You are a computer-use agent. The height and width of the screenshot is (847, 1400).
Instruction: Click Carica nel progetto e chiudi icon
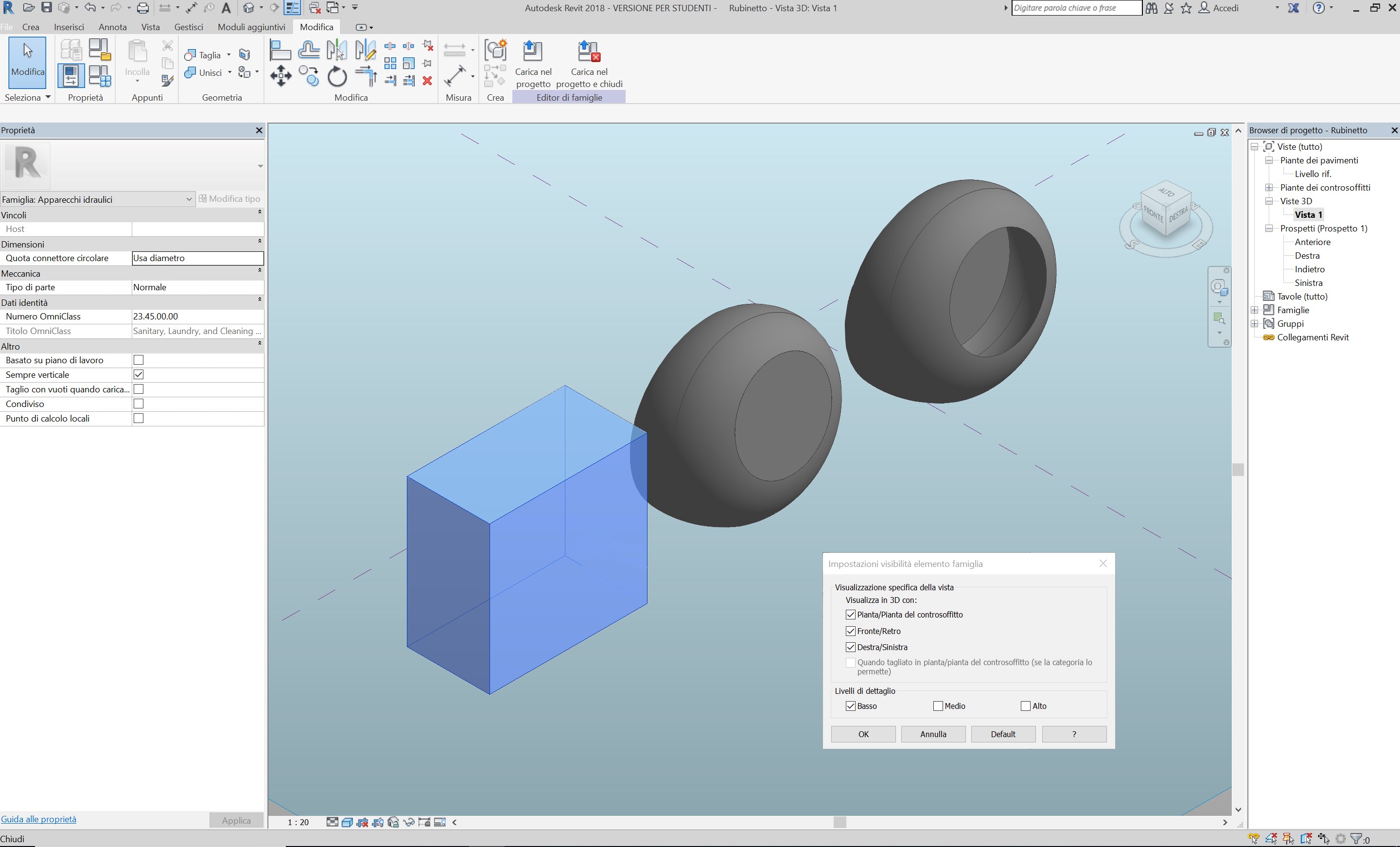(589, 52)
